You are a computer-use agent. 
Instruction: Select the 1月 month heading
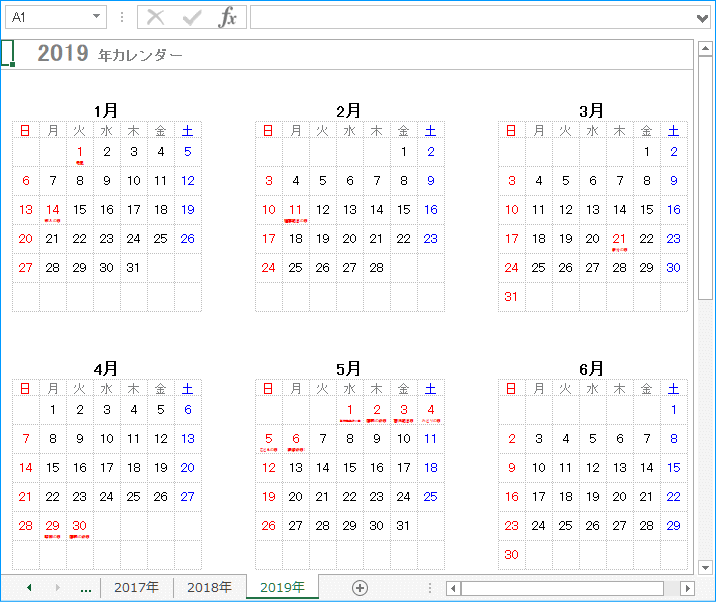(106, 111)
